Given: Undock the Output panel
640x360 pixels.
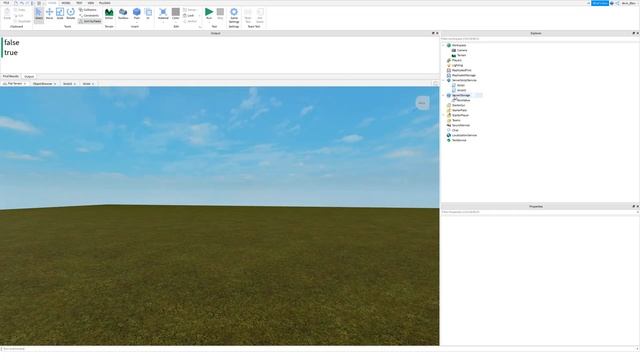Looking at the screenshot, I should pos(433,33).
